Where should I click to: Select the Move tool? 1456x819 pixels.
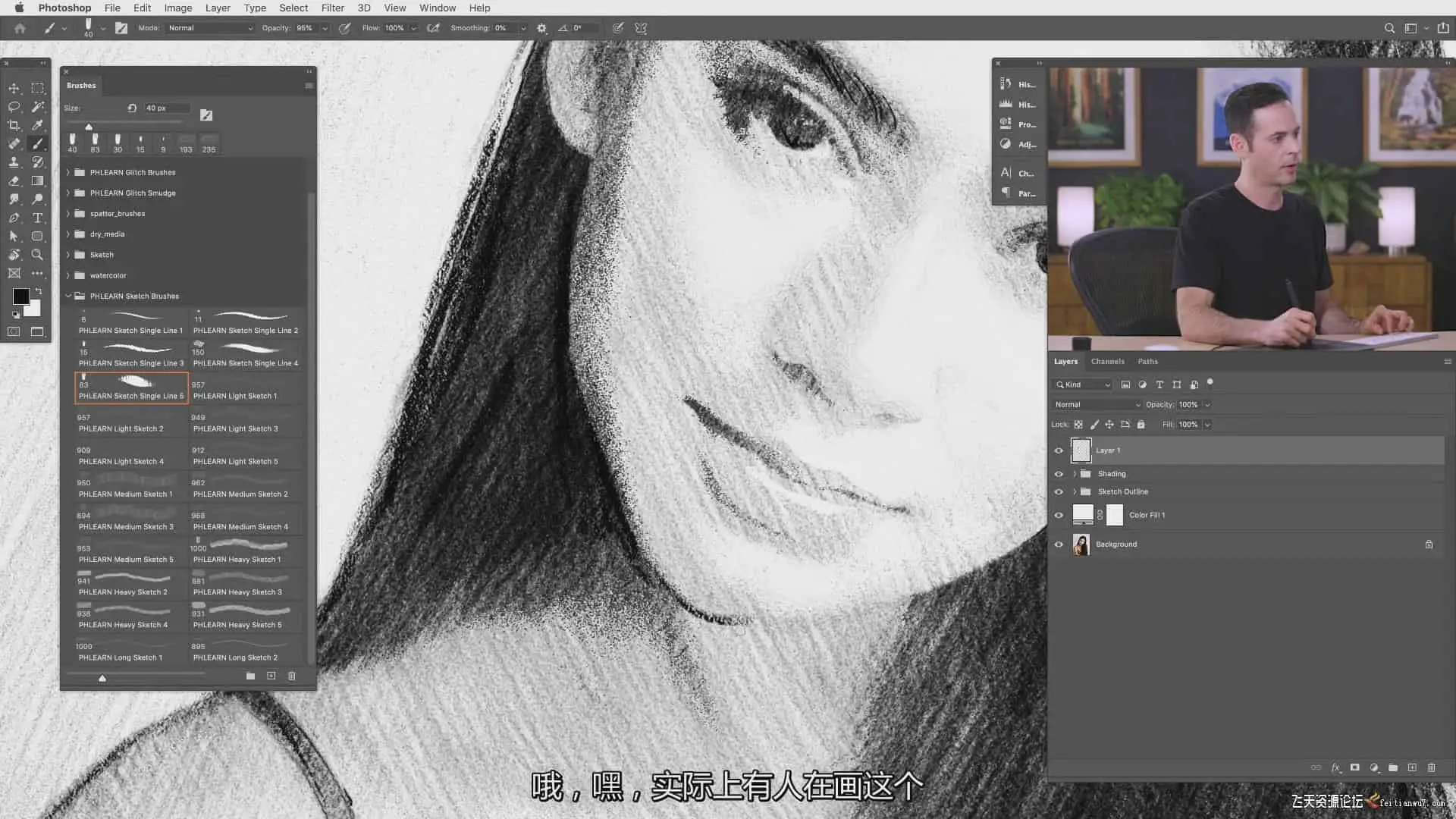[14, 89]
